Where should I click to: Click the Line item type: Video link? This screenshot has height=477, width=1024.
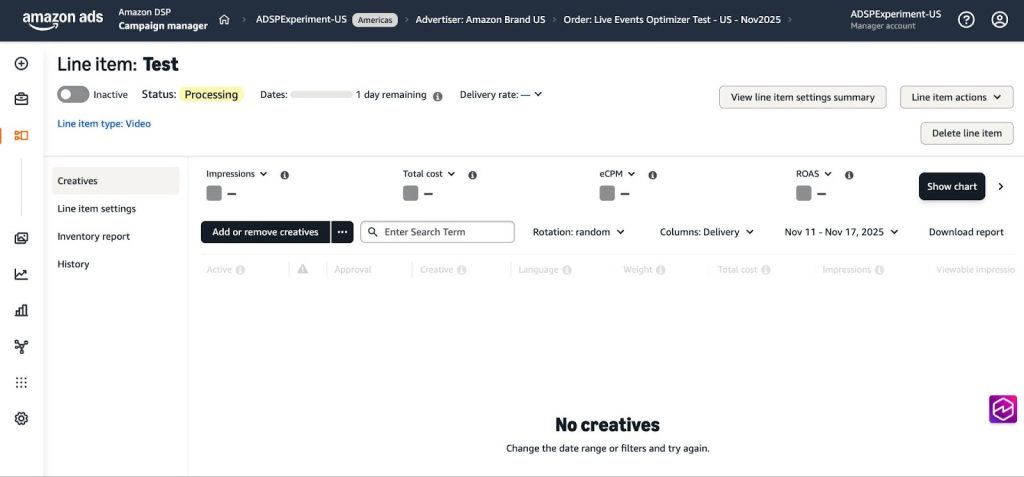pyautogui.click(x=104, y=123)
